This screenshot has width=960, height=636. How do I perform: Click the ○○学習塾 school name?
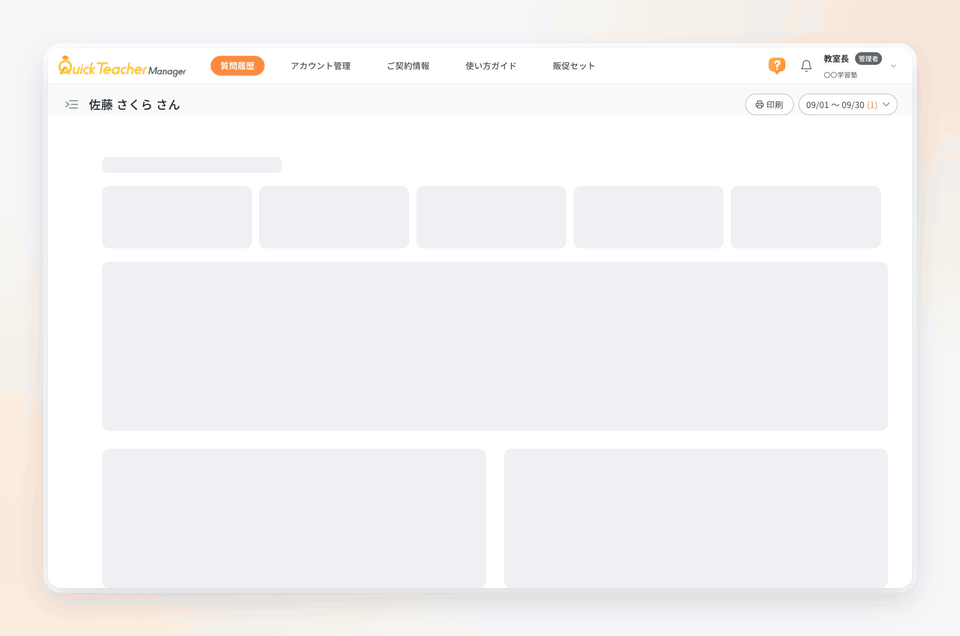point(840,75)
